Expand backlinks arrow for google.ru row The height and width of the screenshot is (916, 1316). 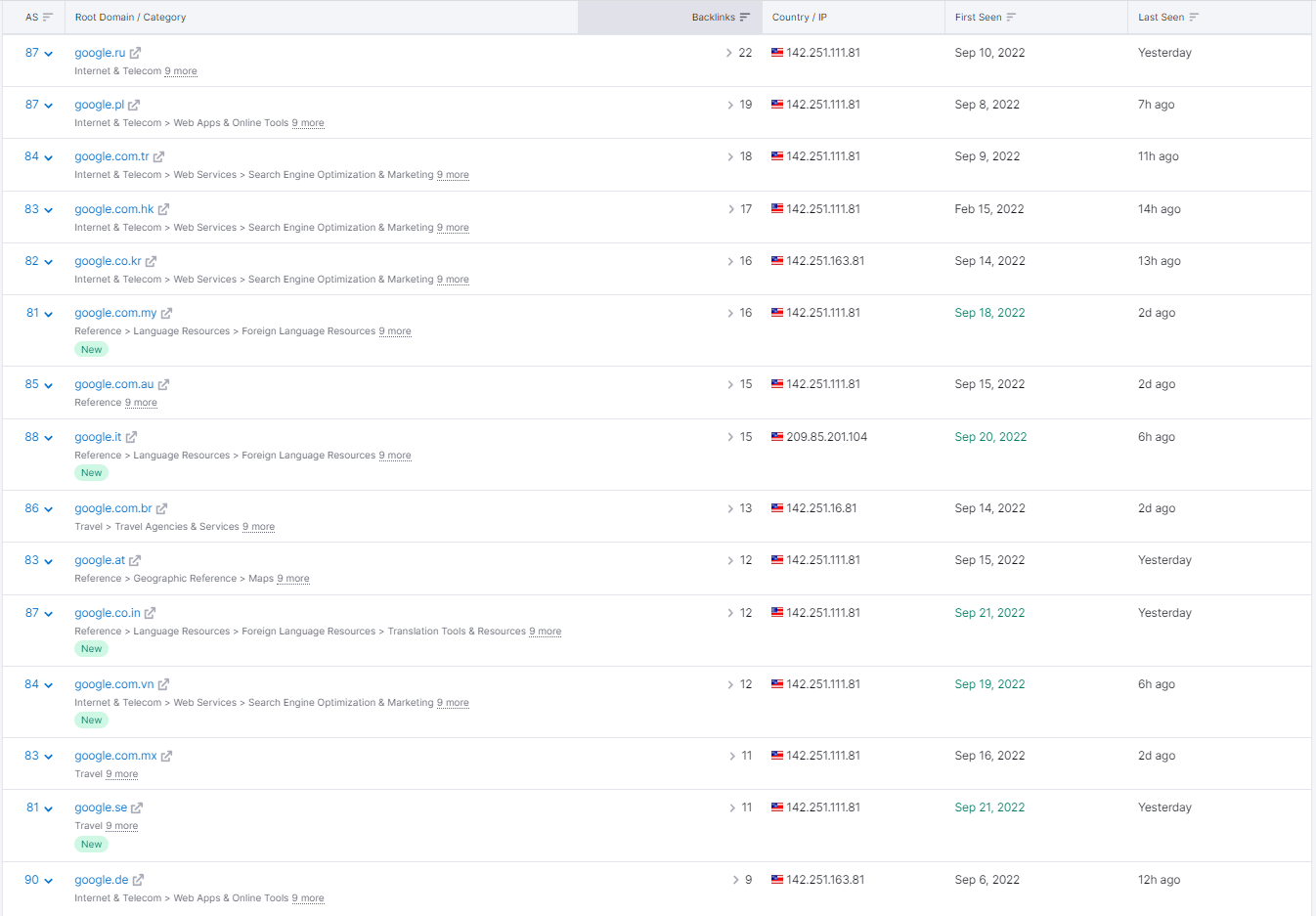click(729, 53)
